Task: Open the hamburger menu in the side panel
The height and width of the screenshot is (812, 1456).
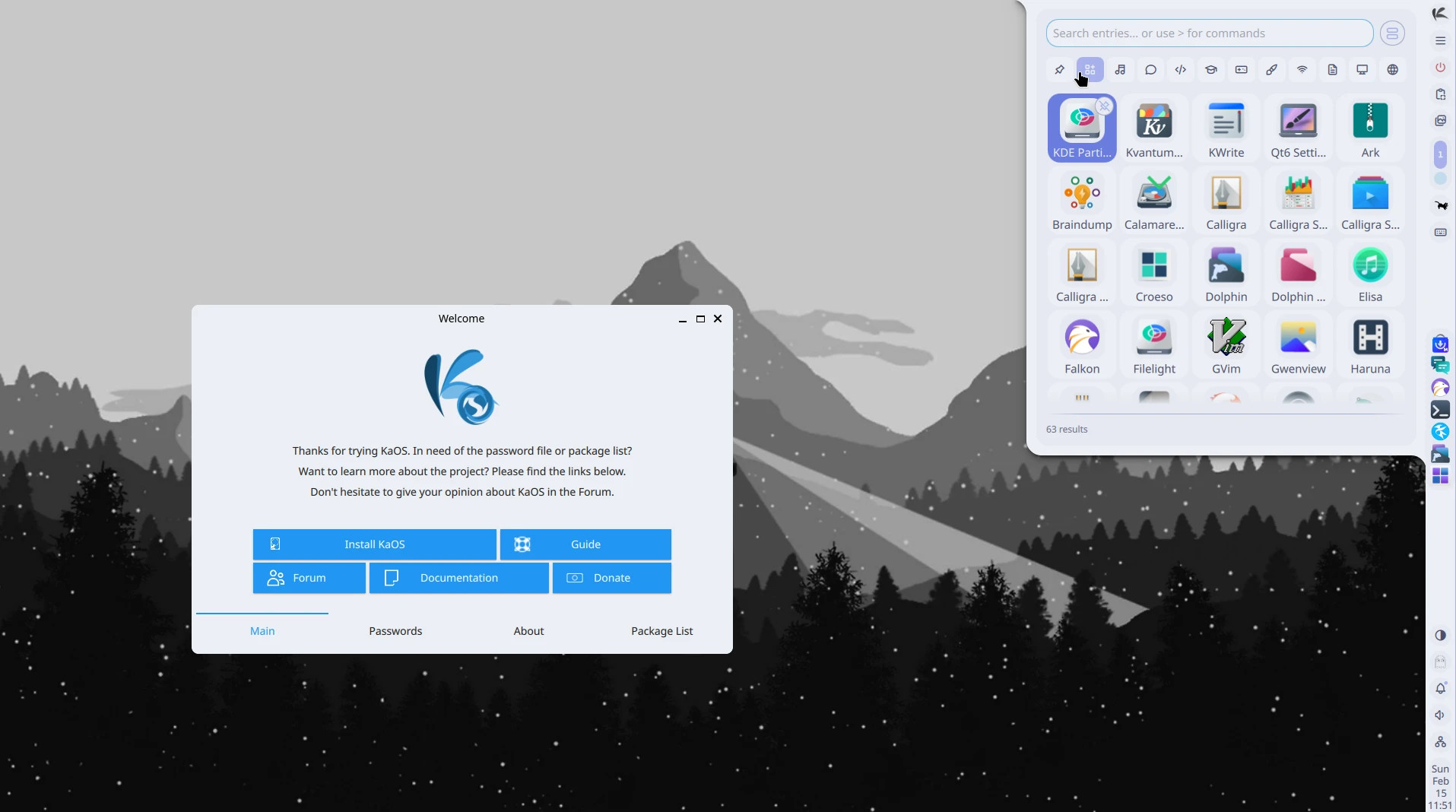Action: point(1440,41)
